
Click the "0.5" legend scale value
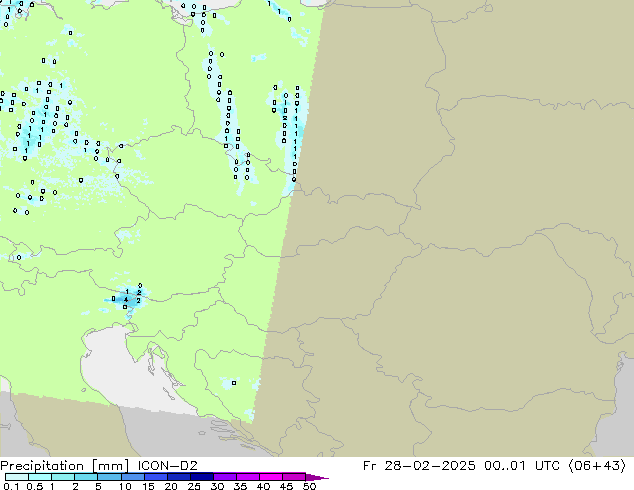tap(34, 486)
